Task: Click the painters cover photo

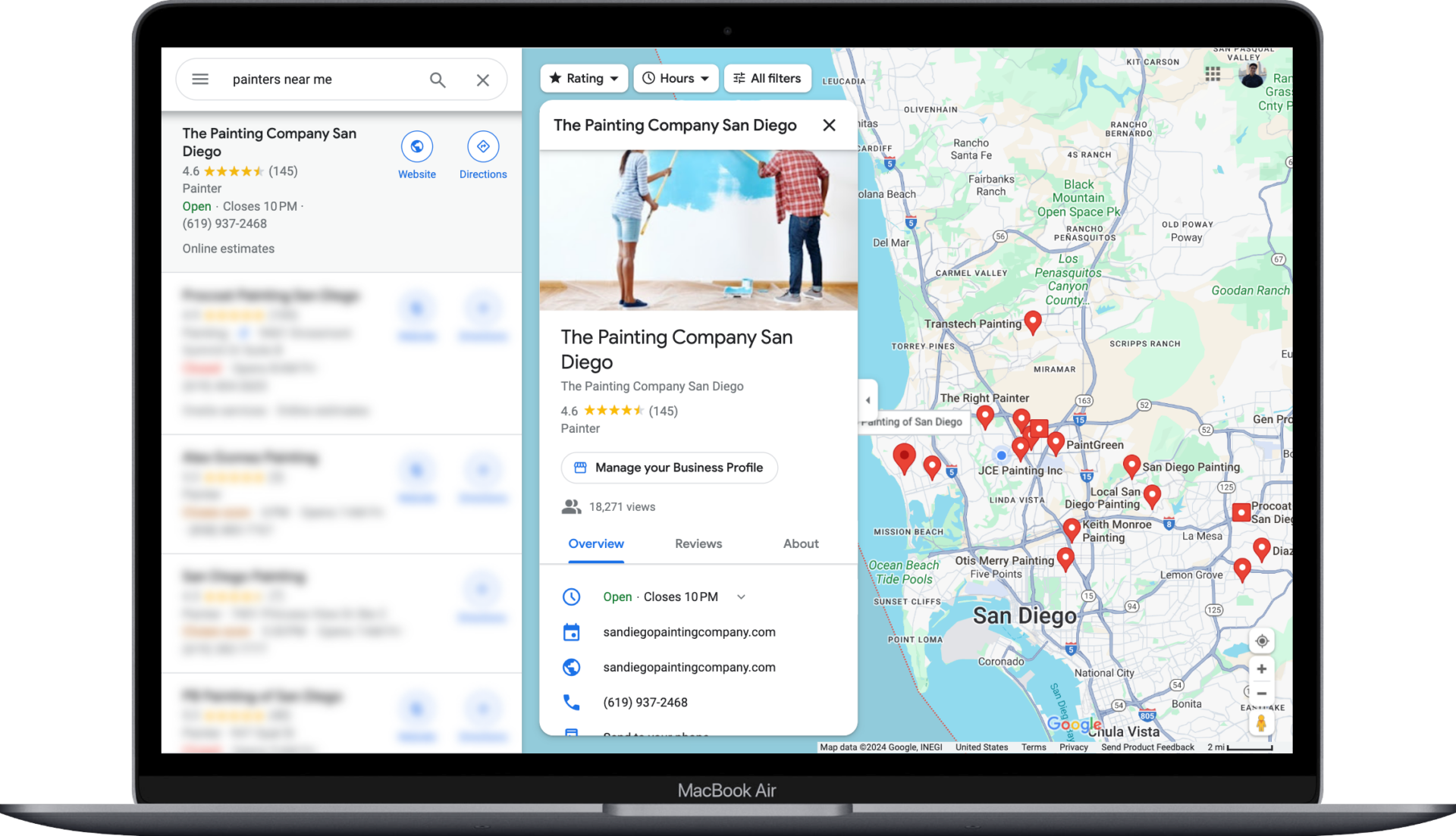Action: pos(698,230)
